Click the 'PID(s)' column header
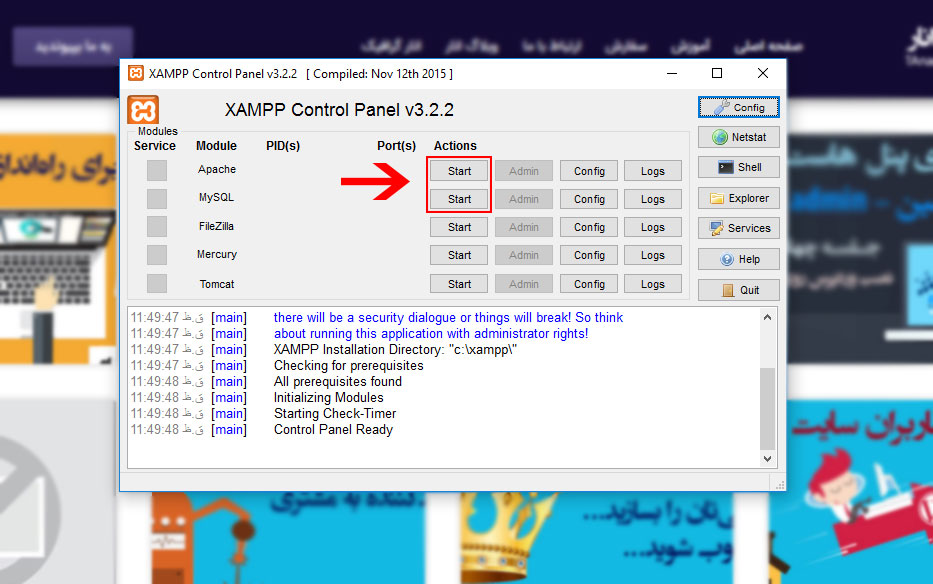This screenshot has width=933, height=584. [x=283, y=146]
